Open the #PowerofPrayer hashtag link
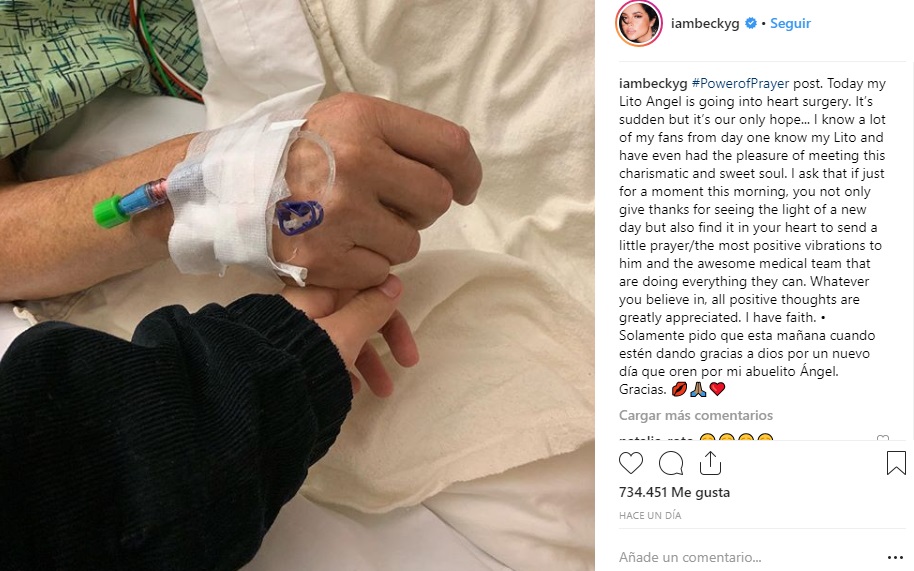 (740, 83)
